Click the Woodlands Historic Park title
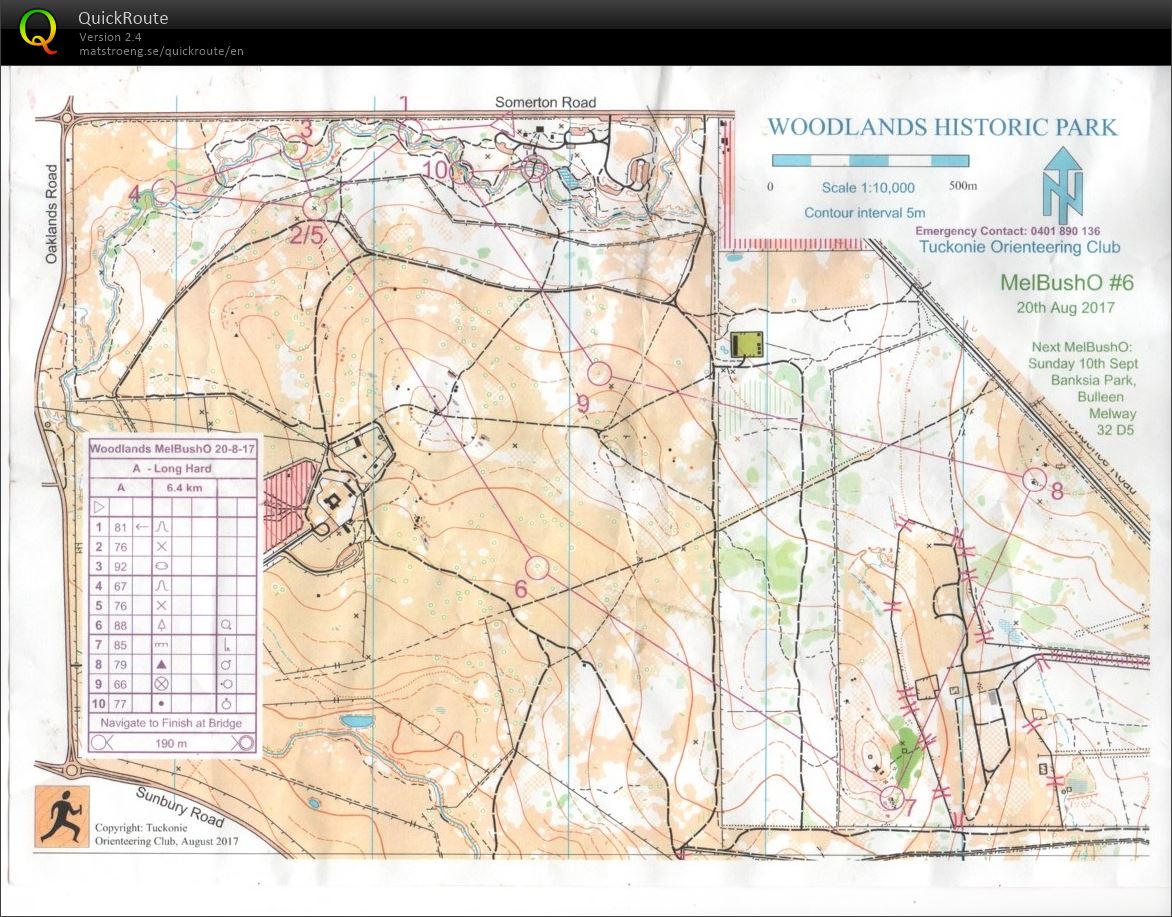This screenshot has height=917, width=1172. pos(942,128)
